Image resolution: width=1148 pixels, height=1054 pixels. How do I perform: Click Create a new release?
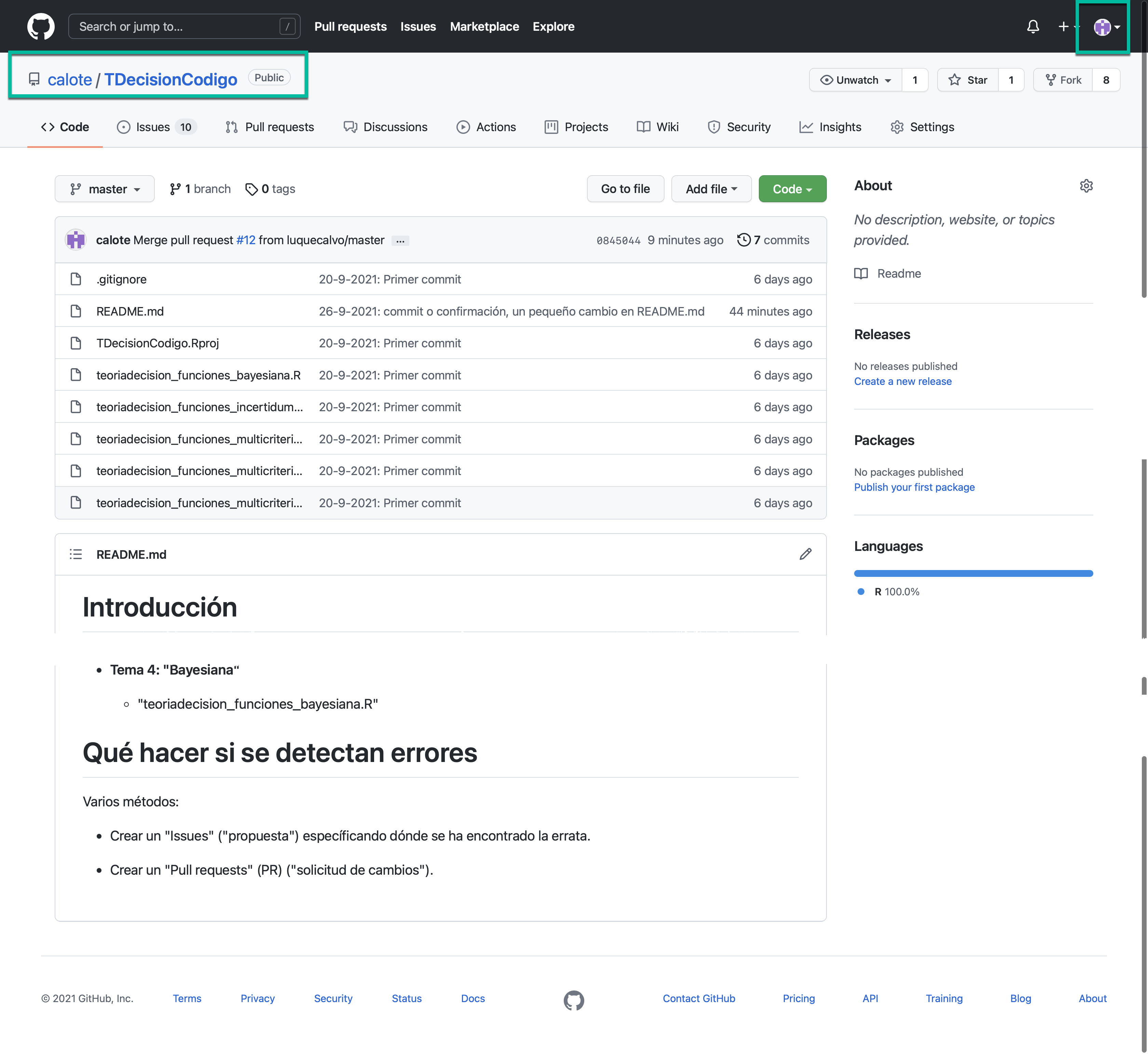[x=903, y=381]
